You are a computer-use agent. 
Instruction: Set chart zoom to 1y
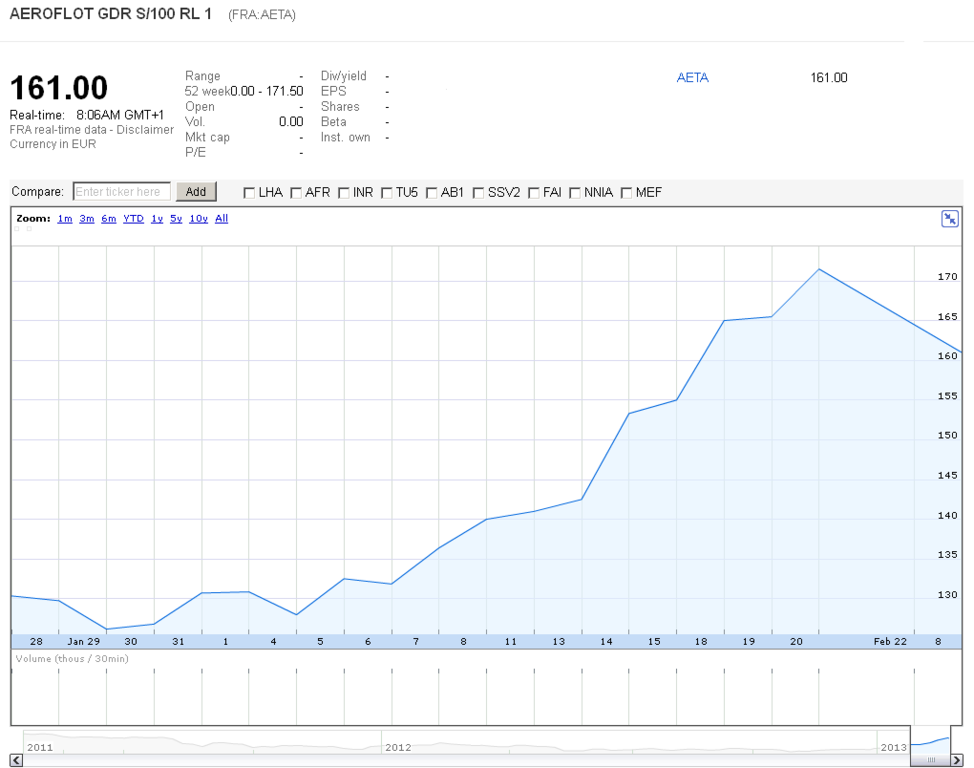(x=157, y=219)
